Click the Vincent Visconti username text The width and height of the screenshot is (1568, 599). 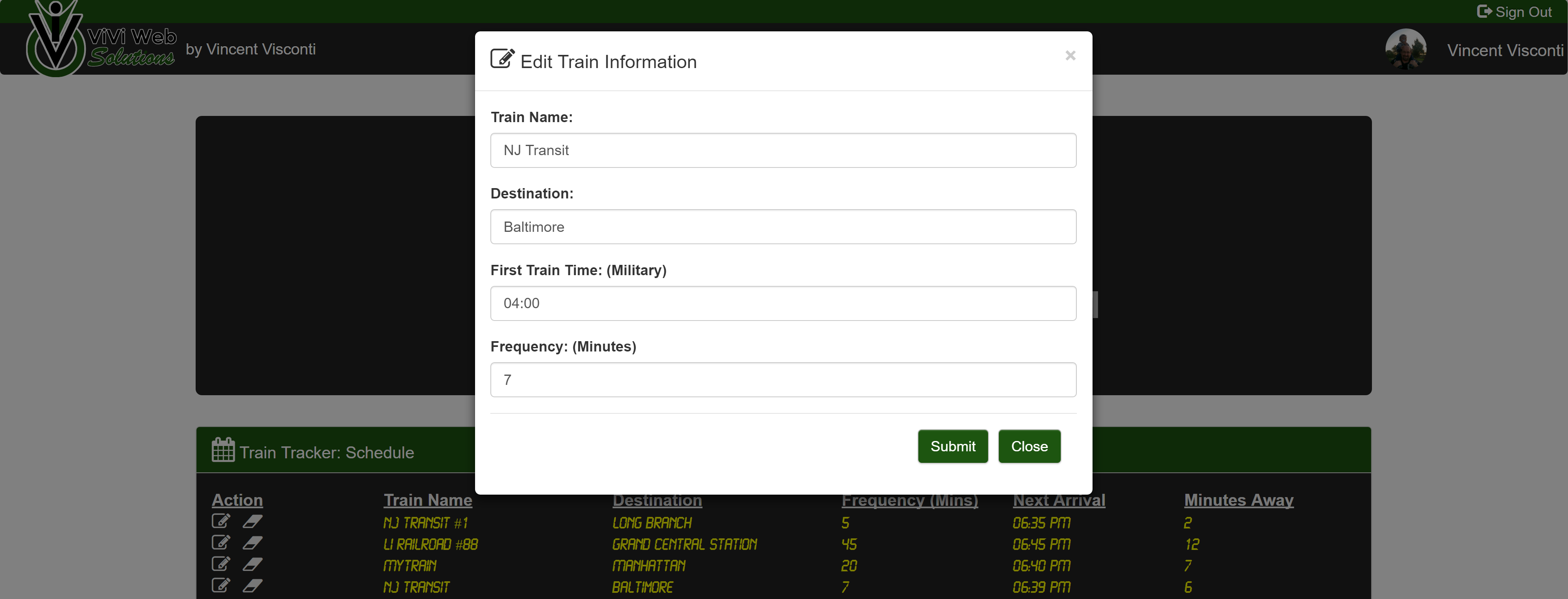(x=1505, y=50)
